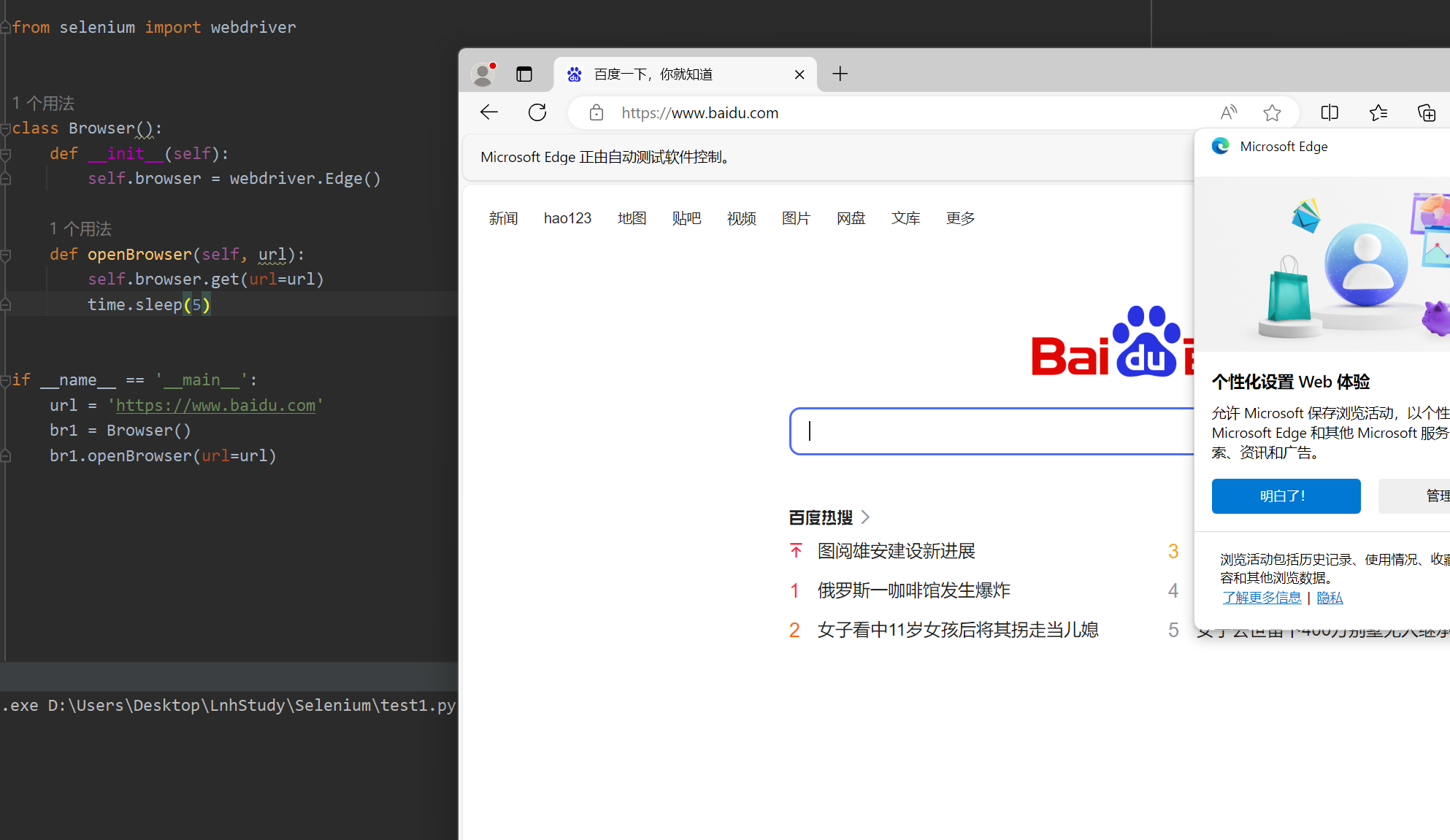The height and width of the screenshot is (840, 1450).
Task: Collapse the if __name__ block fold marker
Action: coord(5,380)
